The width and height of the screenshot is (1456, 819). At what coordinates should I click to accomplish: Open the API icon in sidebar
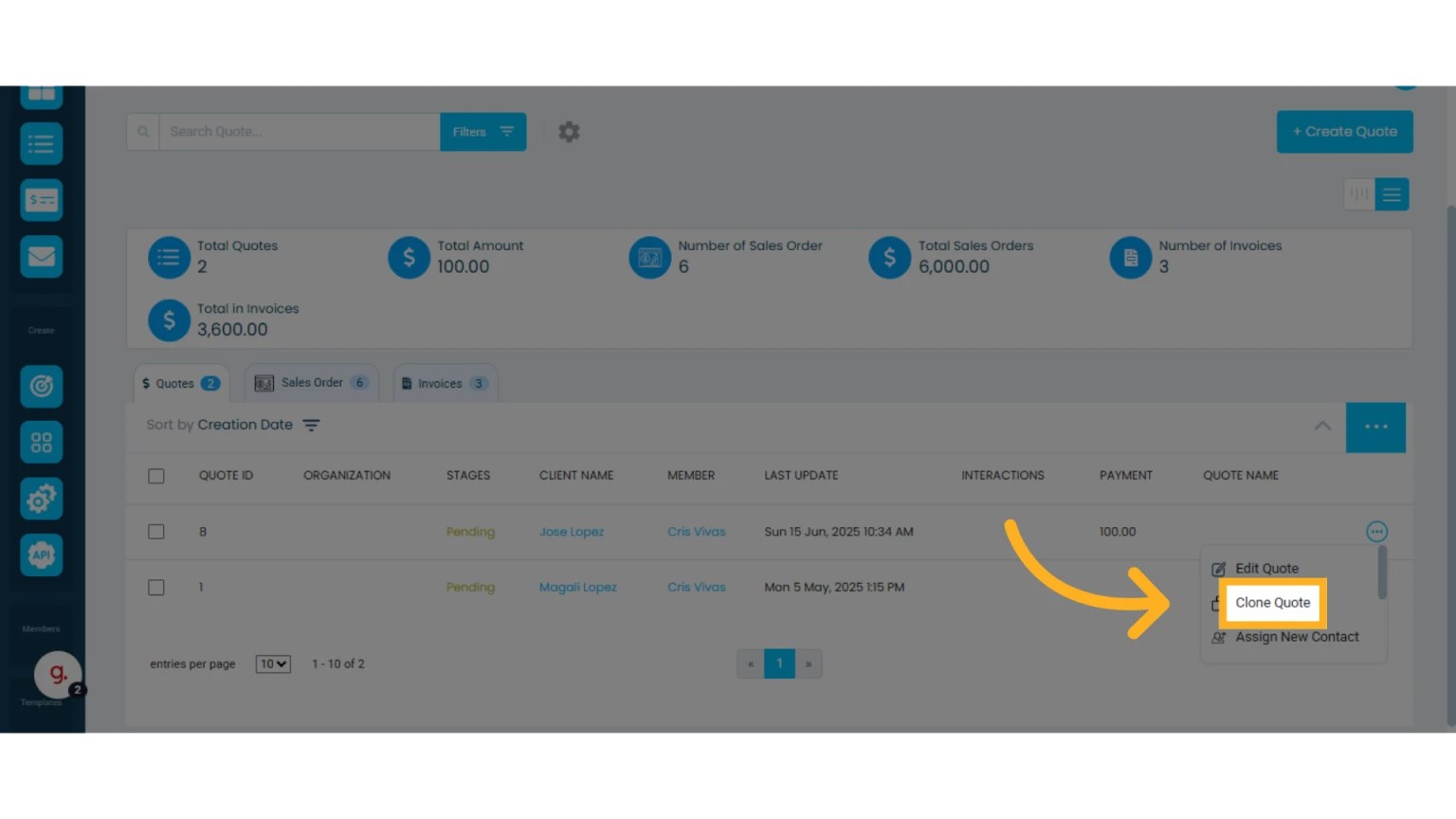[x=42, y=555]
